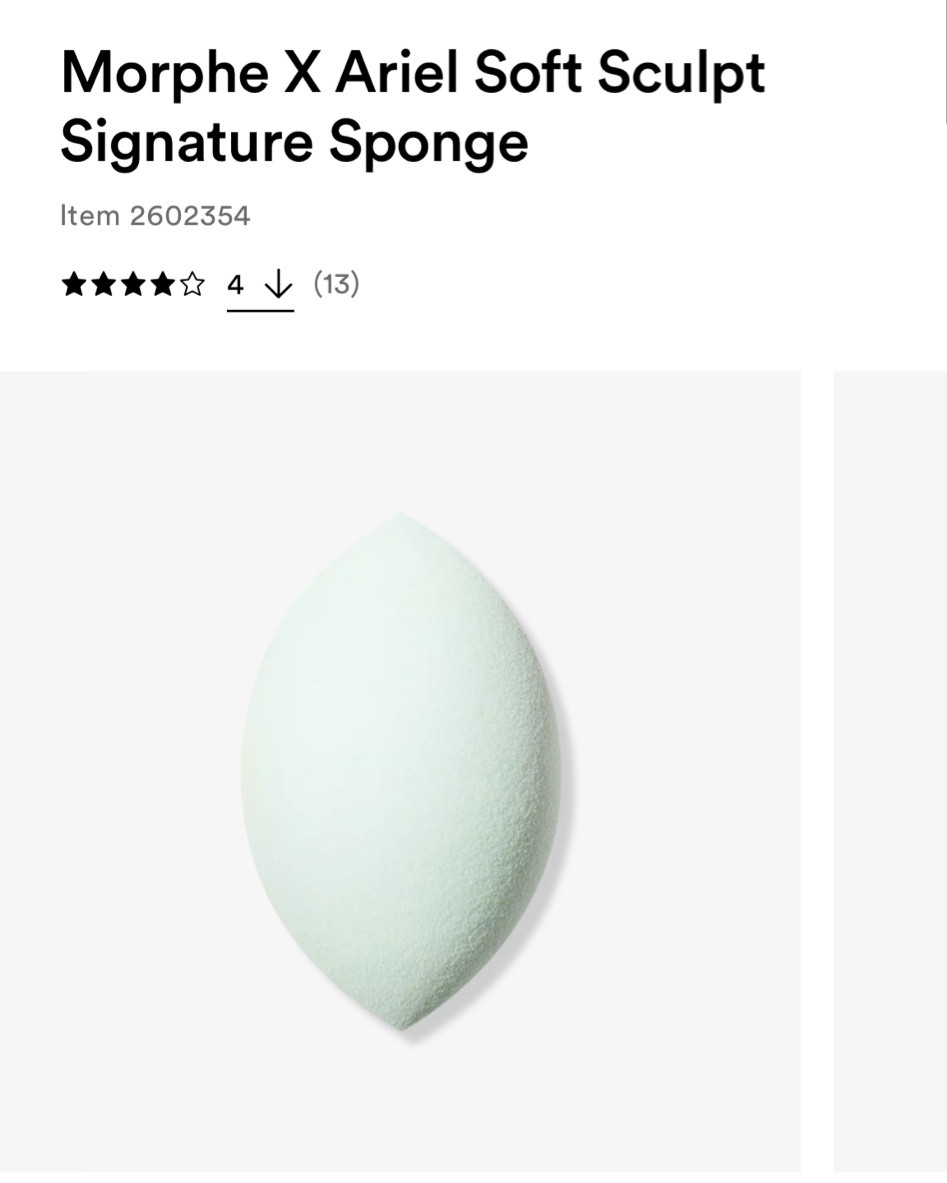Click the star rating group beside Item number
The image size is (947, 1183).
[133, 285]
